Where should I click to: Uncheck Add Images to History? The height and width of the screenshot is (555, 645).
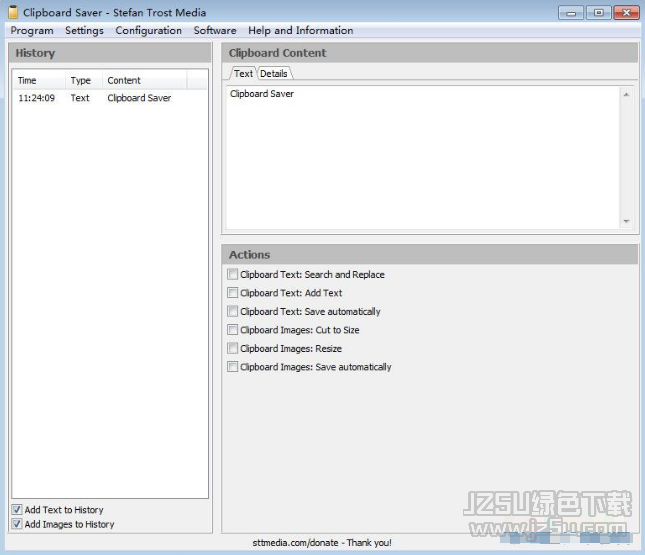tap(17, 524)
